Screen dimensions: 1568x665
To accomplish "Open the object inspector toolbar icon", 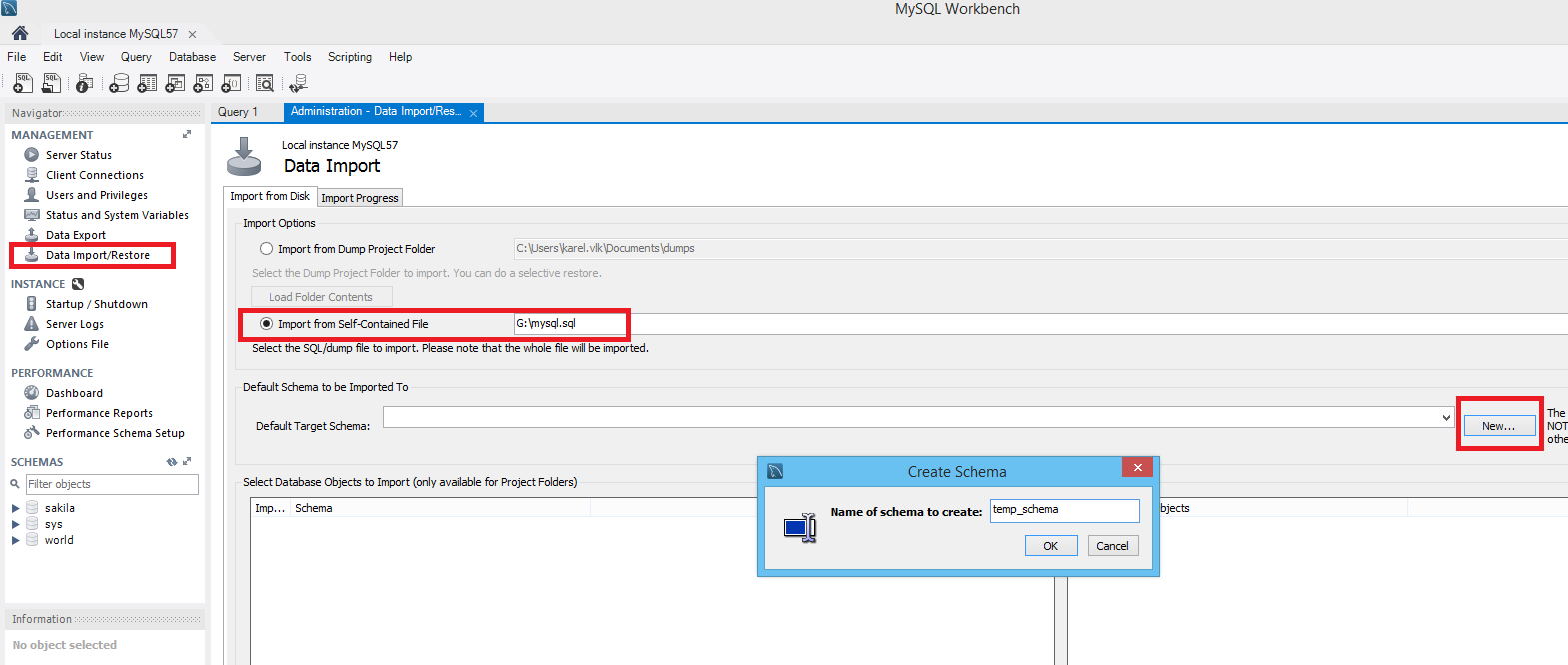I will [x=85, y=84].
